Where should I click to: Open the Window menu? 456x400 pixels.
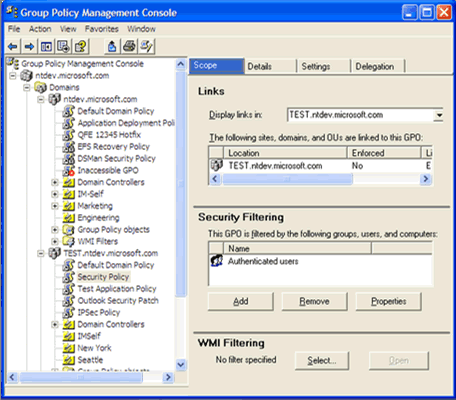point(141,29)
